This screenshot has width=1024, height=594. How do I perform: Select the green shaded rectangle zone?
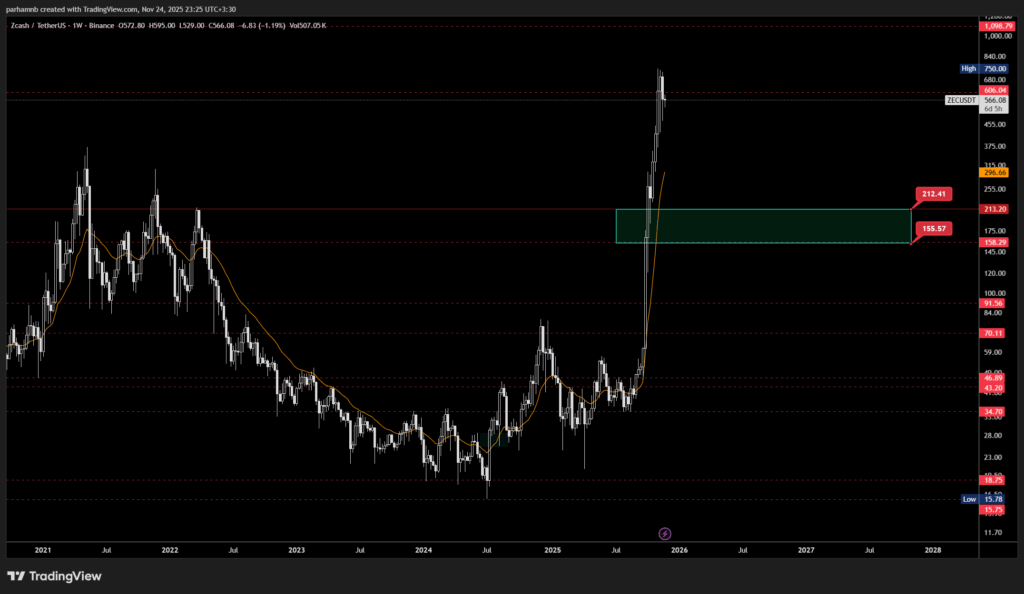click(762, 226)
